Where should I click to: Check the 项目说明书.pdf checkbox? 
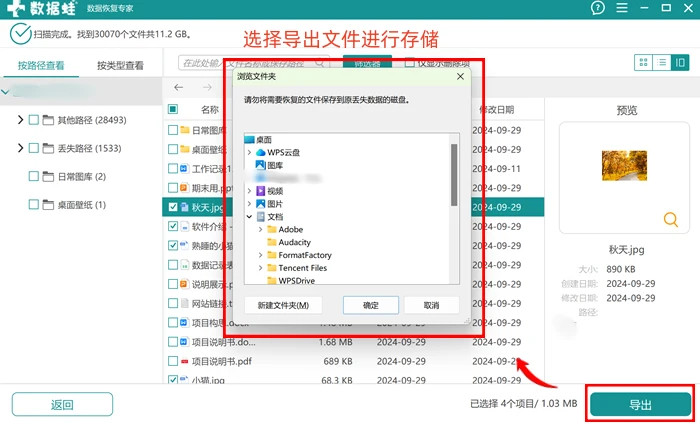pyautogui.click(x=173, y=361)
